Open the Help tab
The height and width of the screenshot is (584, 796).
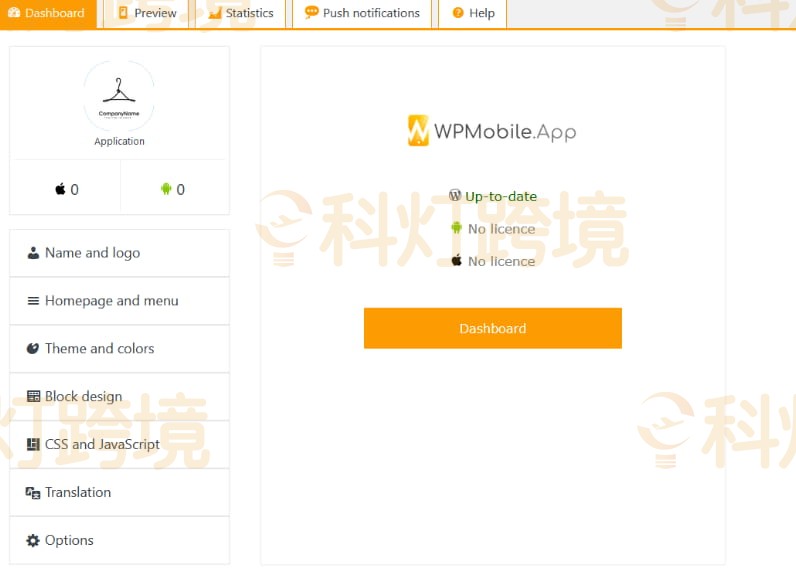[473, 13]
